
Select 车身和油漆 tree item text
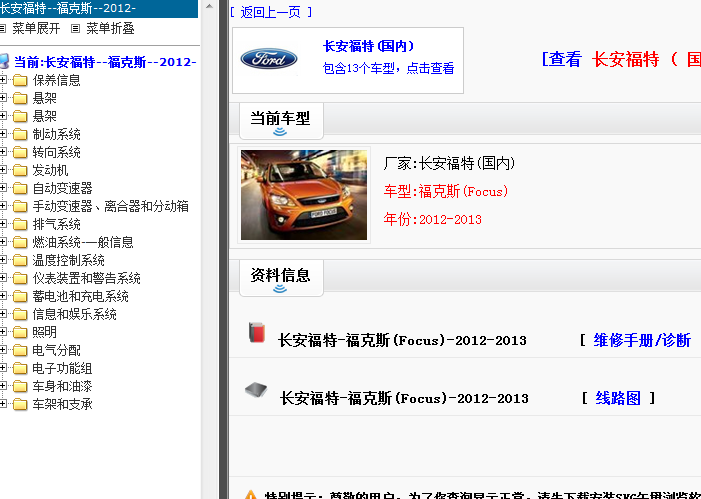(x=63, y=386)
